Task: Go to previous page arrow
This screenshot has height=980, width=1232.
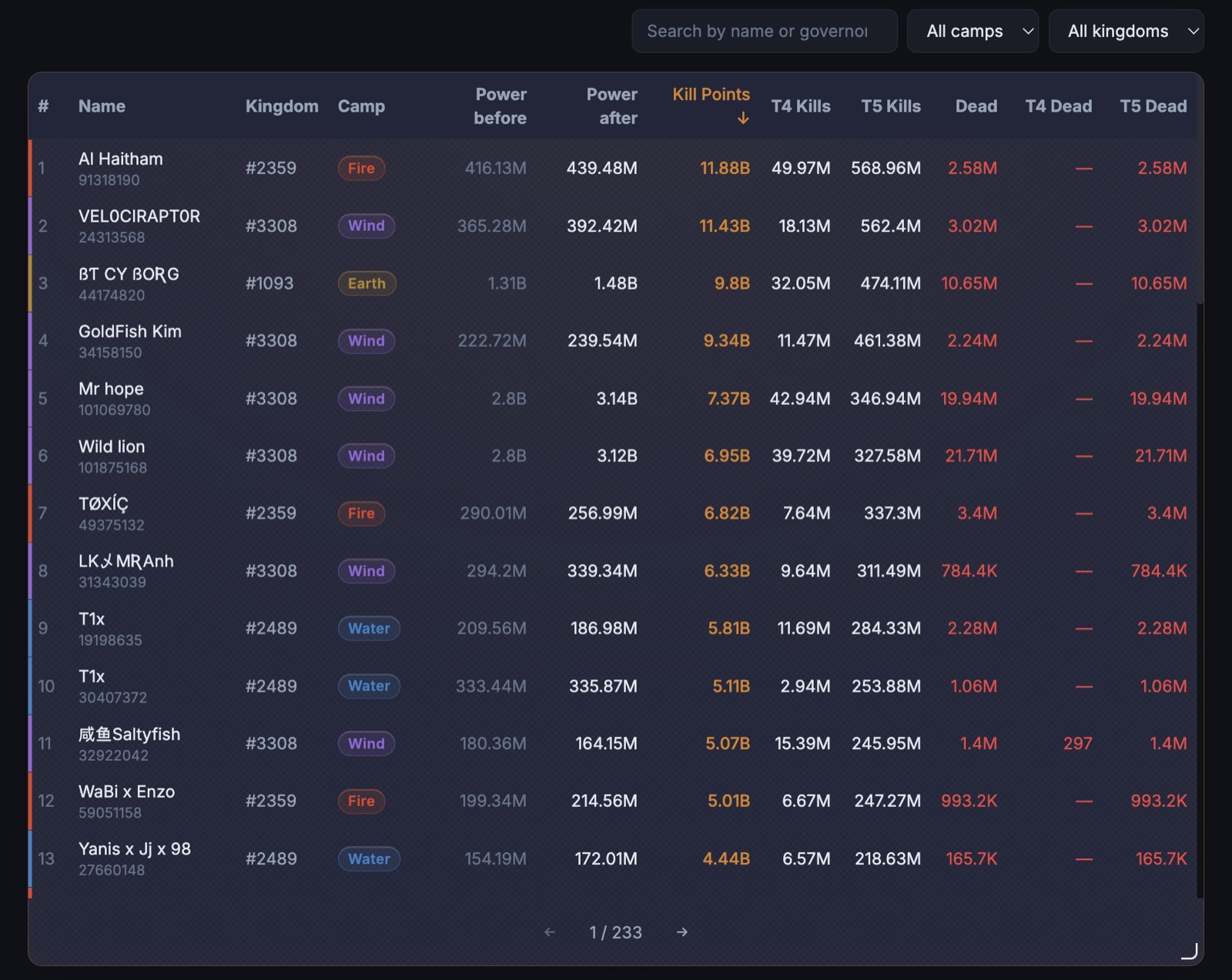Action: point(550,932)
